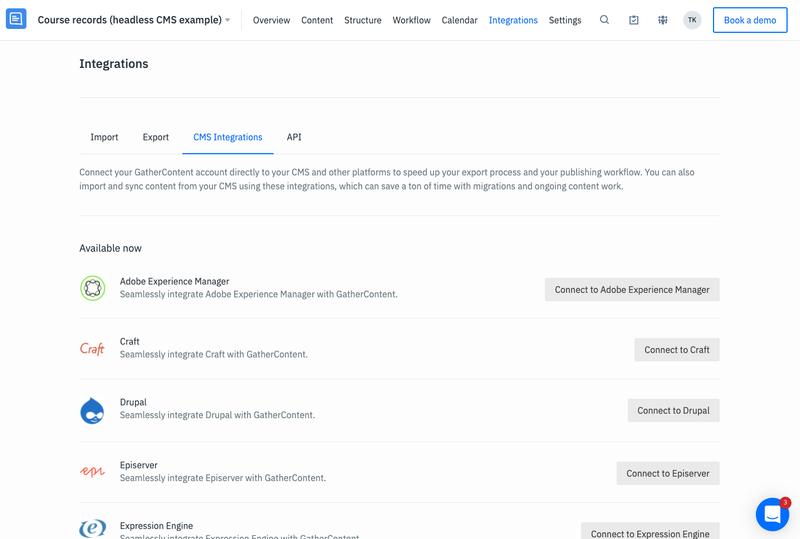
Task: Open the chat messenger bubble
Action: point(772,514)
